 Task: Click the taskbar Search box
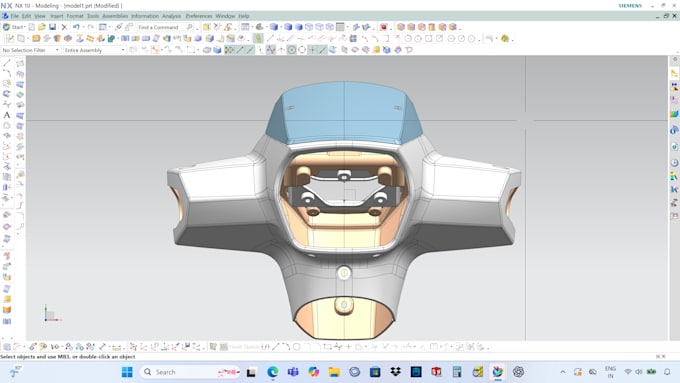click(x=191, y=372)
